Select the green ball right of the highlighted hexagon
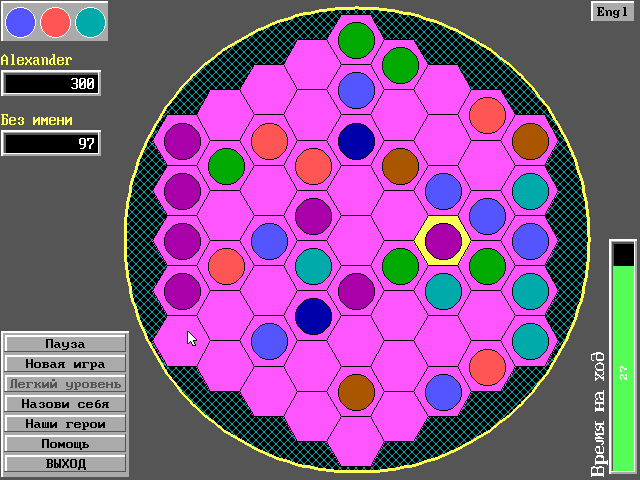 coord(487,266)
